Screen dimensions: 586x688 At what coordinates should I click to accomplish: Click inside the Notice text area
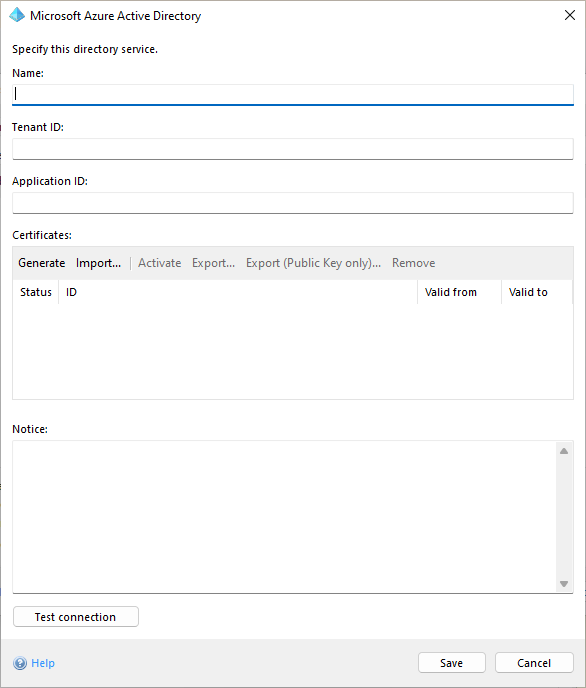(x=284, y=517)
